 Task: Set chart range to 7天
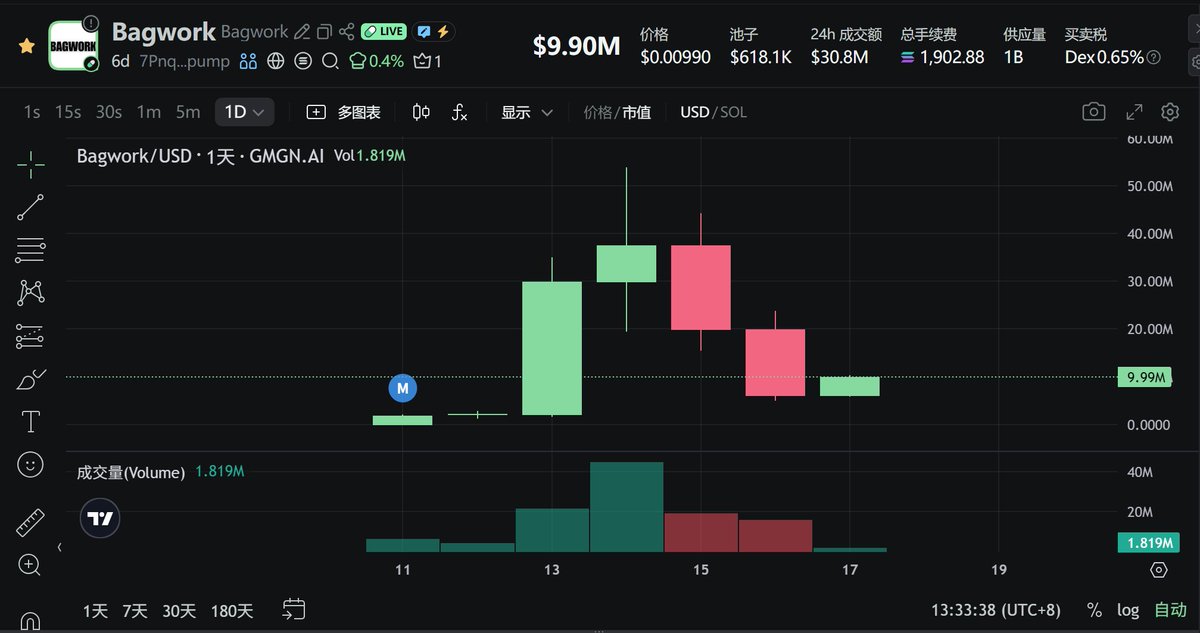click(134, 610)
